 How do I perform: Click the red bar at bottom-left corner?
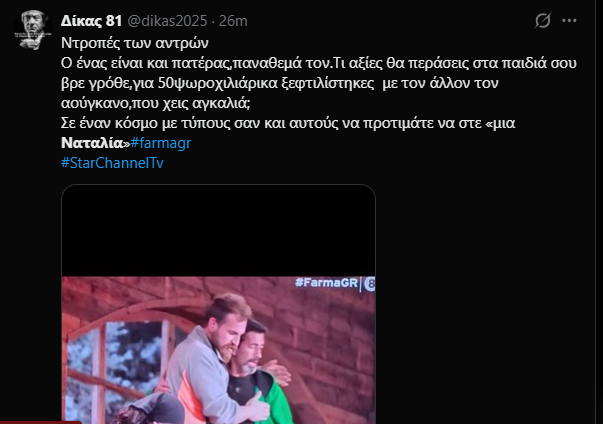click(x=40, y=422)
